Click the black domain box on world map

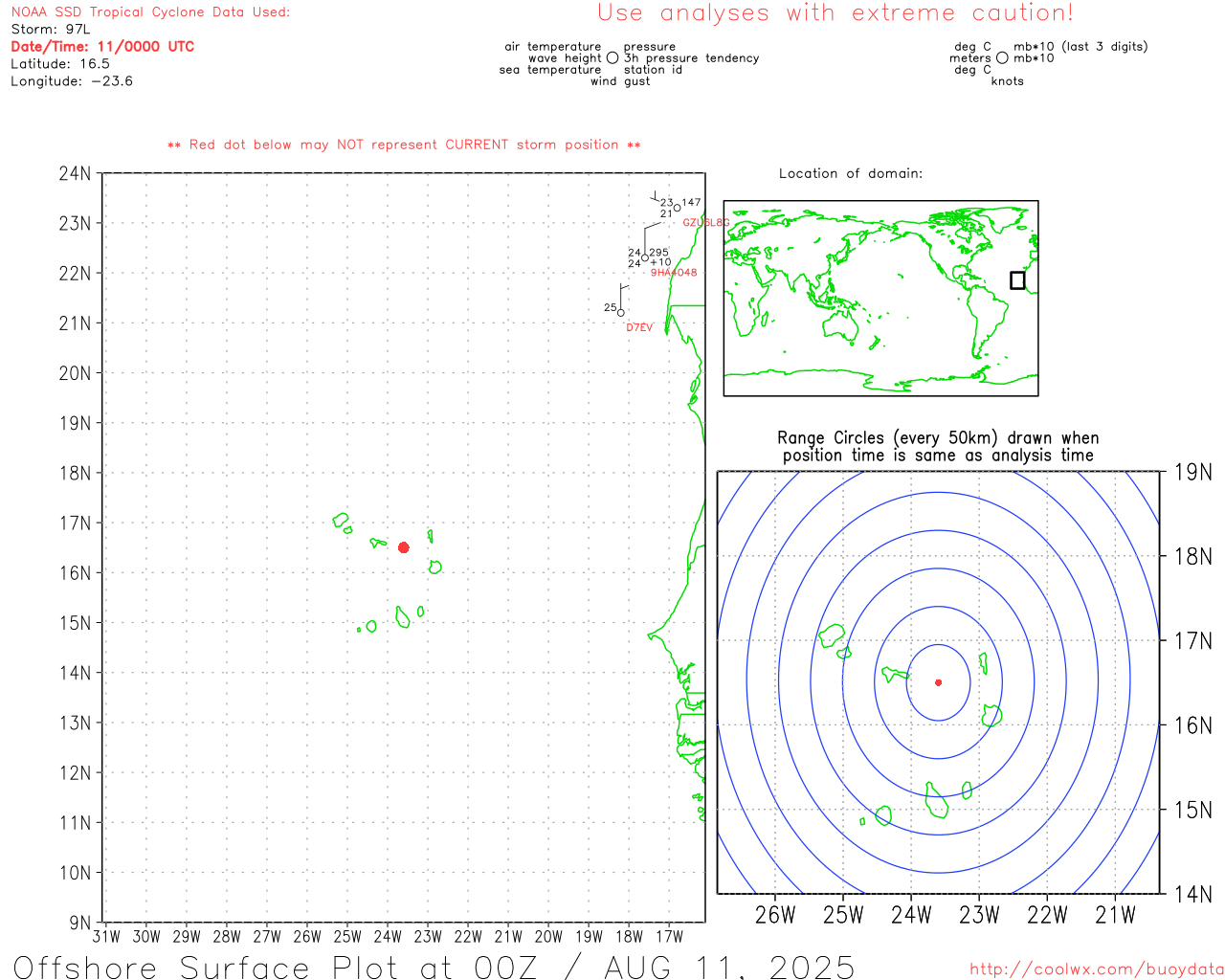point(1017,280)
